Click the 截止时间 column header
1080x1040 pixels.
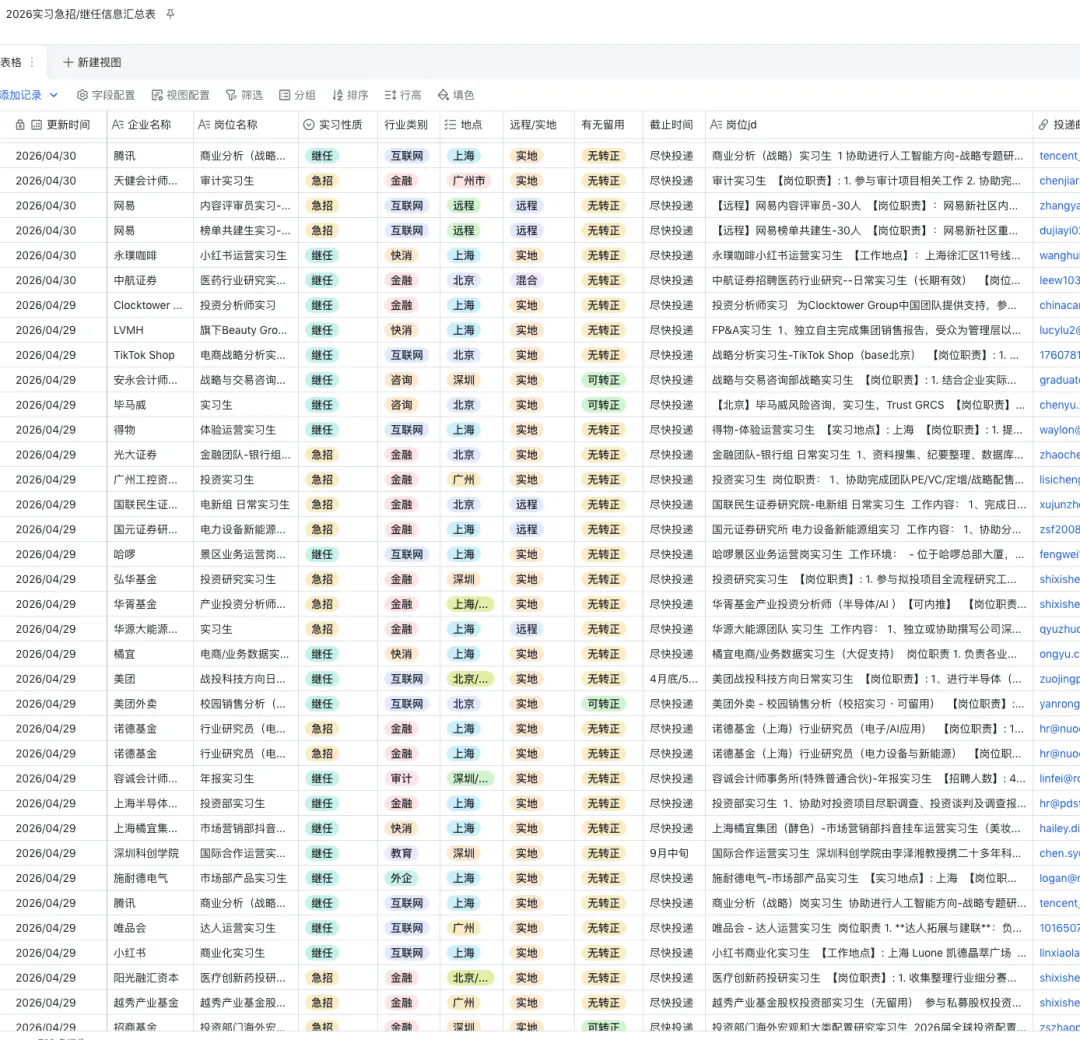[674, 125]
